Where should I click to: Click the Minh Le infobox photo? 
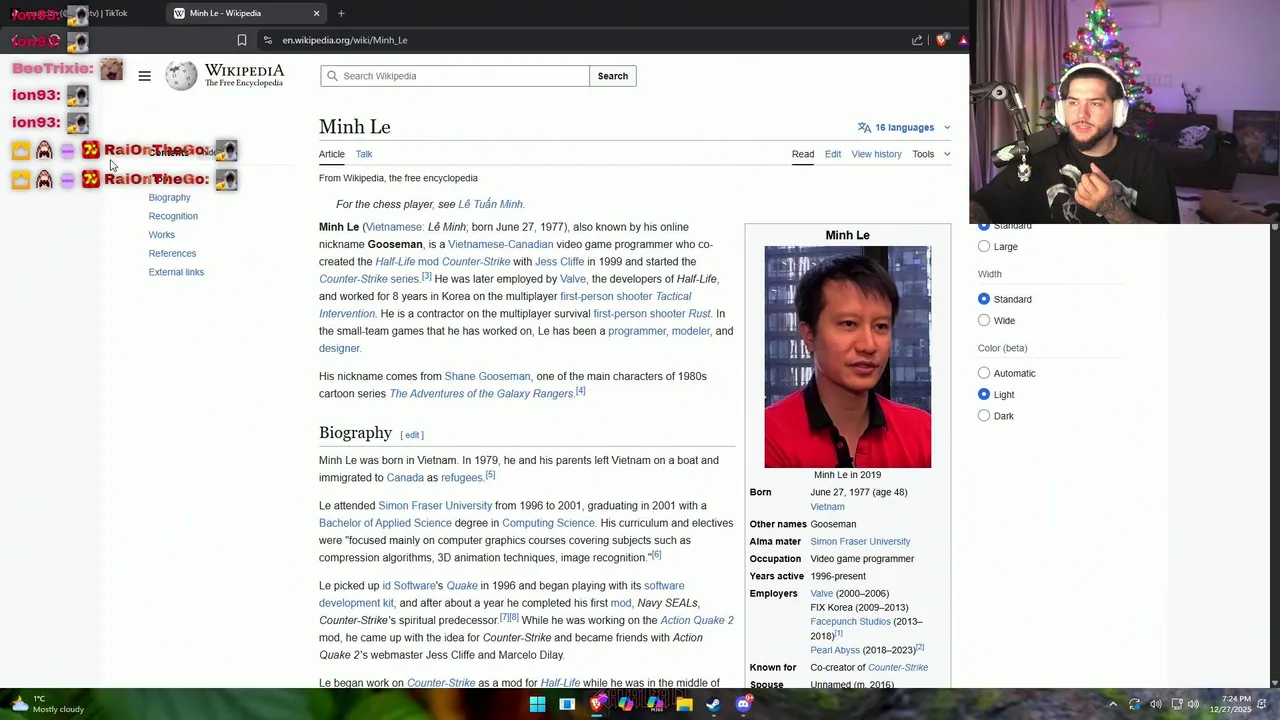847,357
